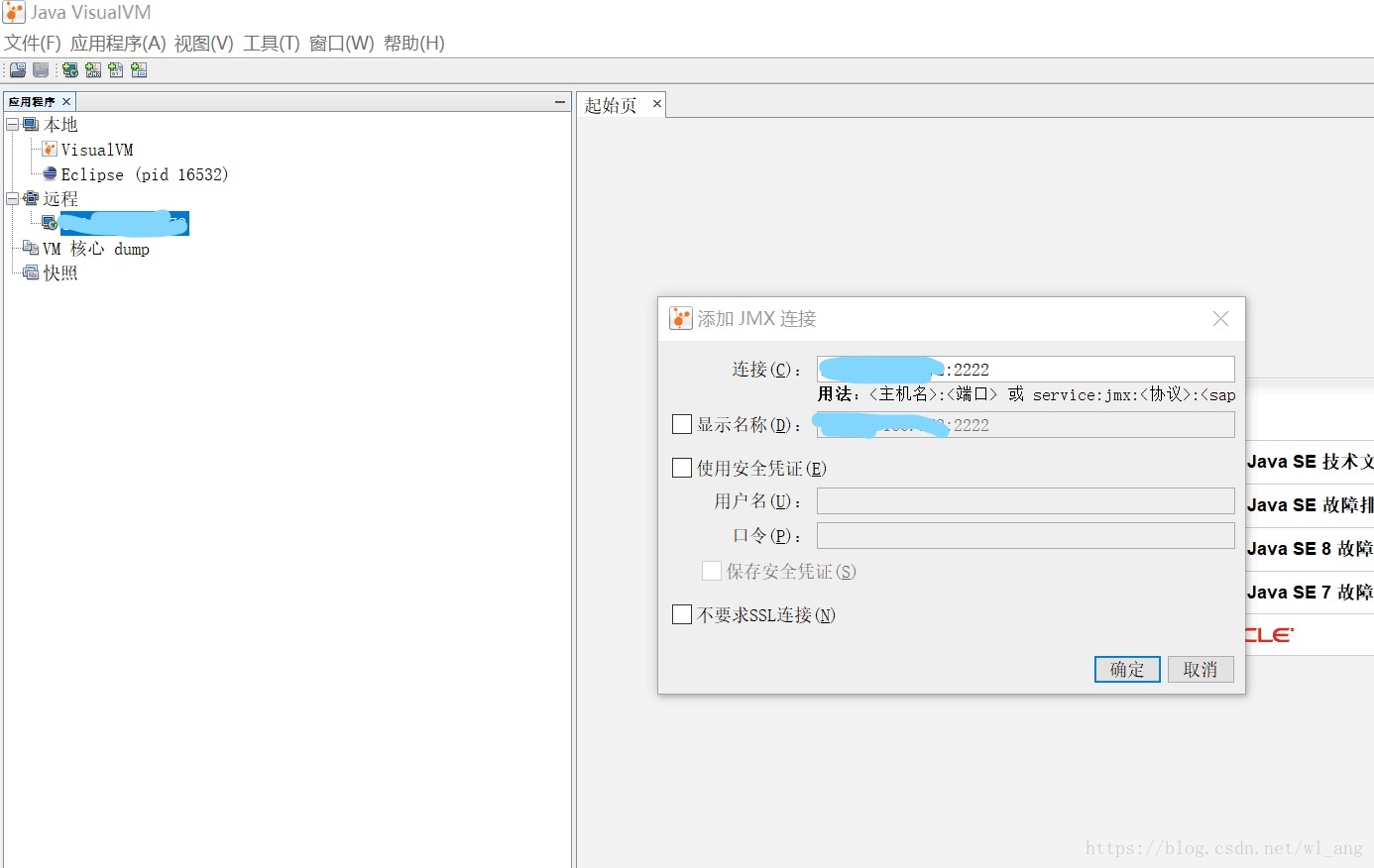Viewport: 1374px width, 868px height.
Task: Click the 显示名称 text field
Action: coord(1026,424)
